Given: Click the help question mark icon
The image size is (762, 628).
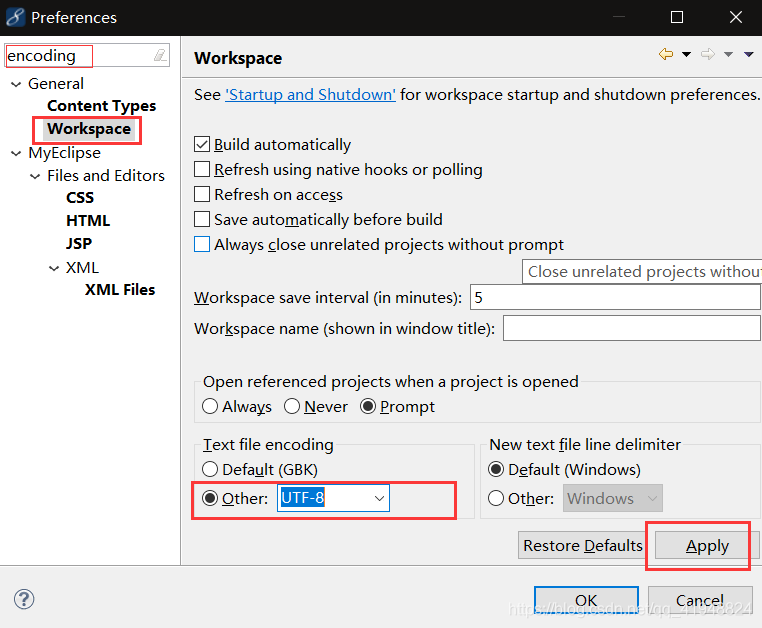Looking at the screenshot, I should click(x=24, y=599).
